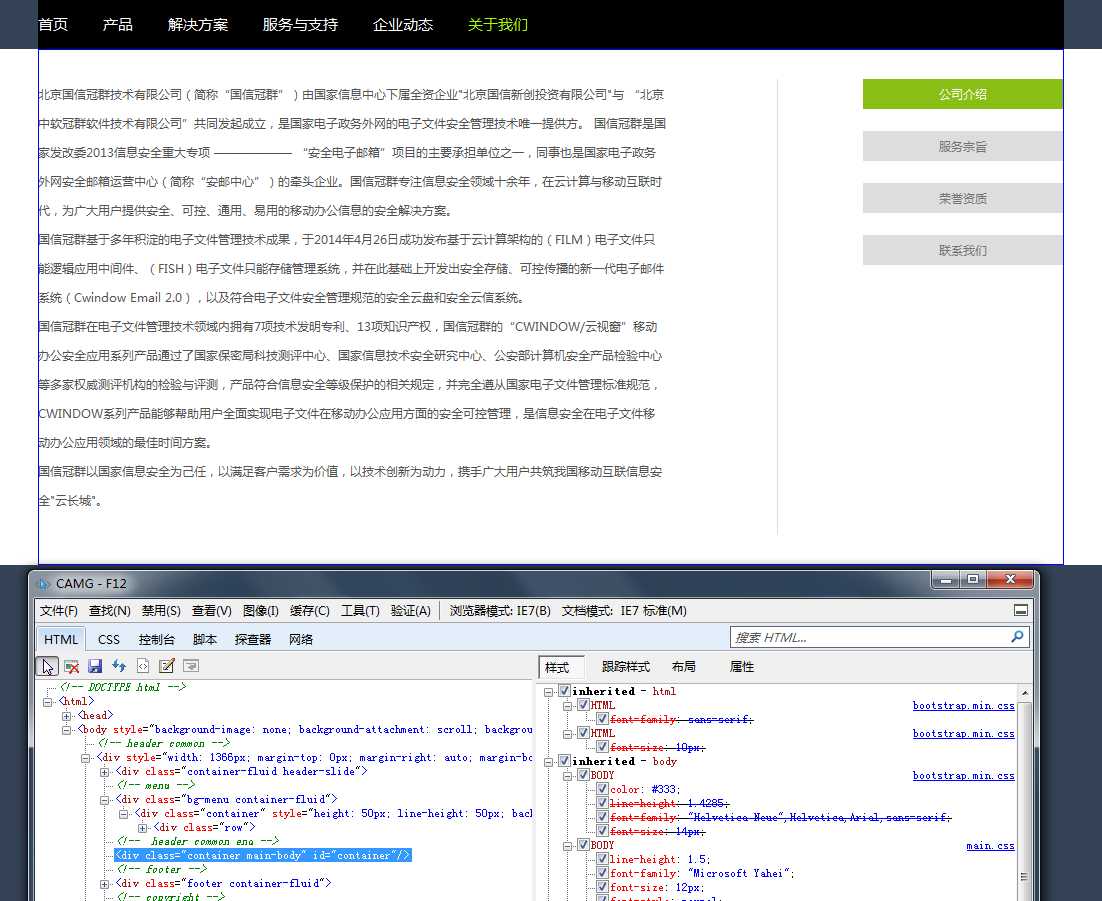Toggle the edit pencil icon in HTML toolbar
Image resolution: width=1102 pixels, height=901 pixels.
click(x=167, y=666)
